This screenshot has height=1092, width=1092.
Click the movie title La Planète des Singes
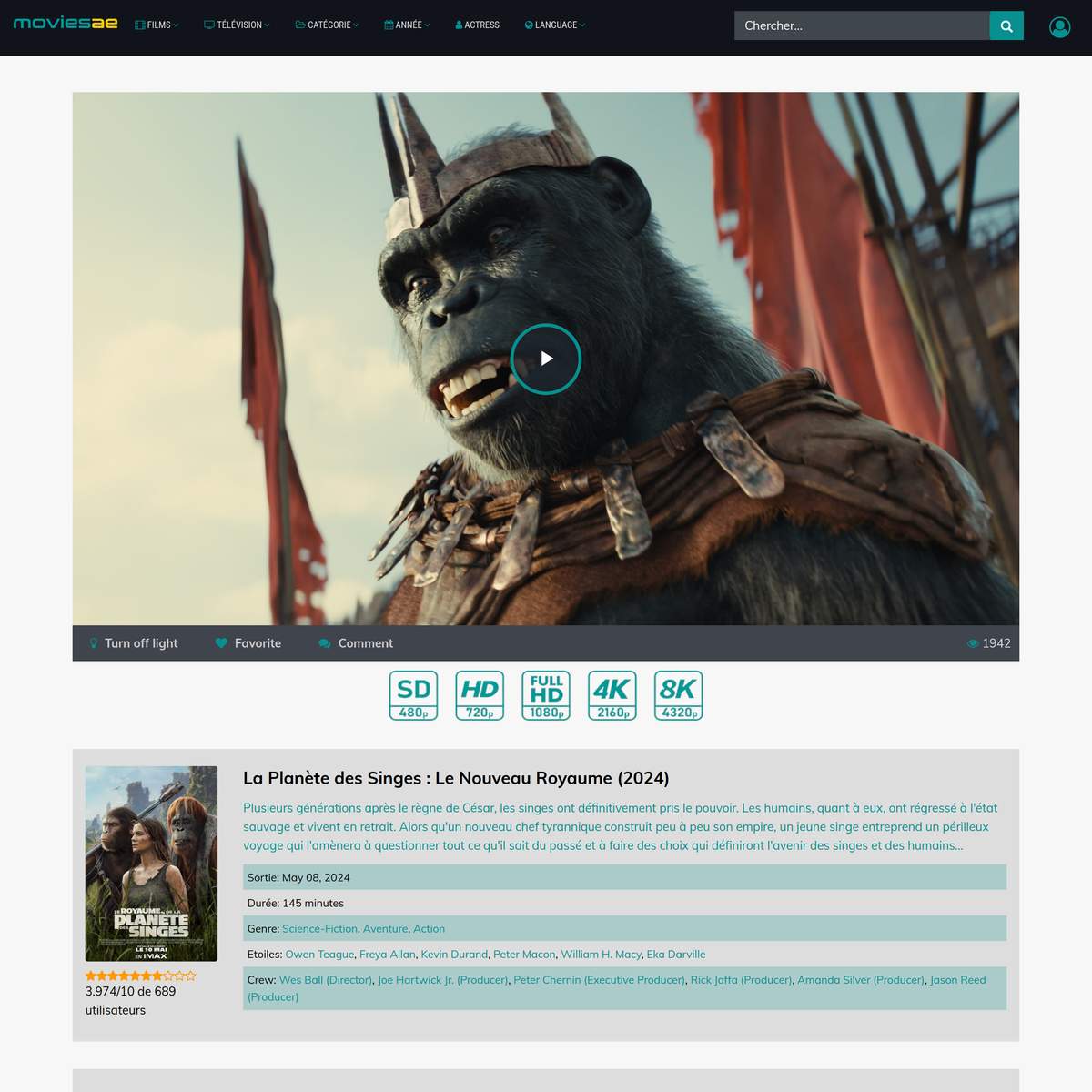456,778
